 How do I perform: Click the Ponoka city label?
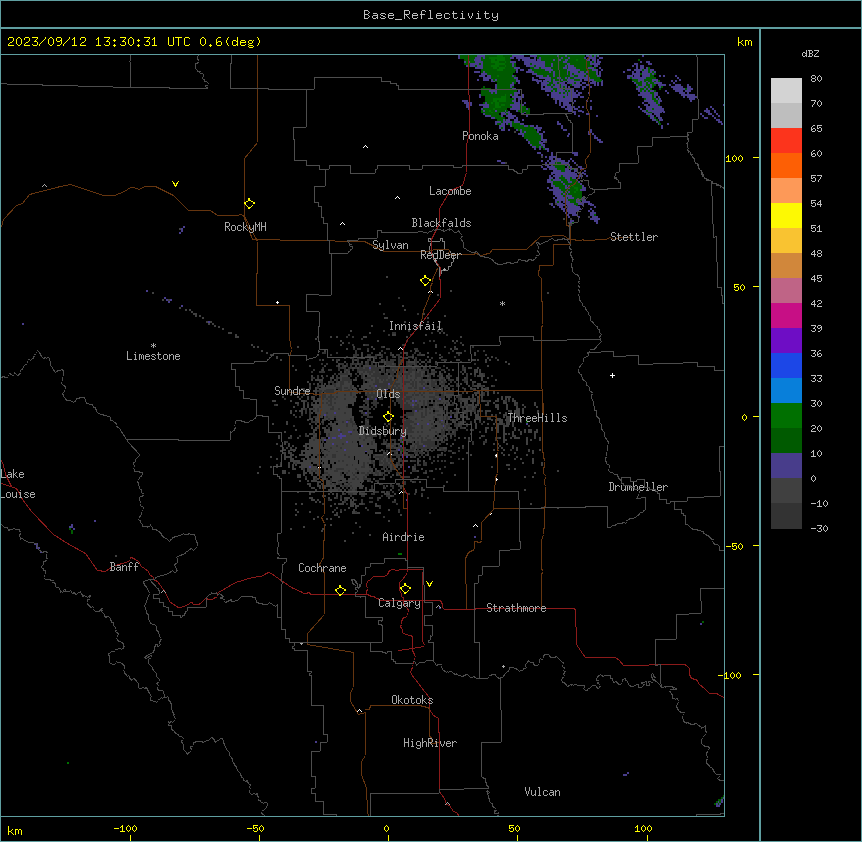coord(480,136)
